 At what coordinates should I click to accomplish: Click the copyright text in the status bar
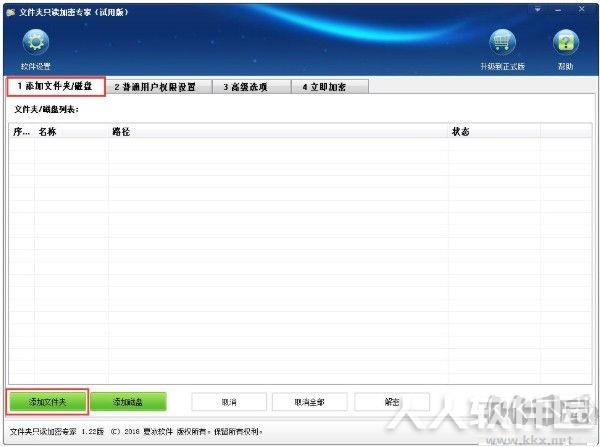point(136,432)
